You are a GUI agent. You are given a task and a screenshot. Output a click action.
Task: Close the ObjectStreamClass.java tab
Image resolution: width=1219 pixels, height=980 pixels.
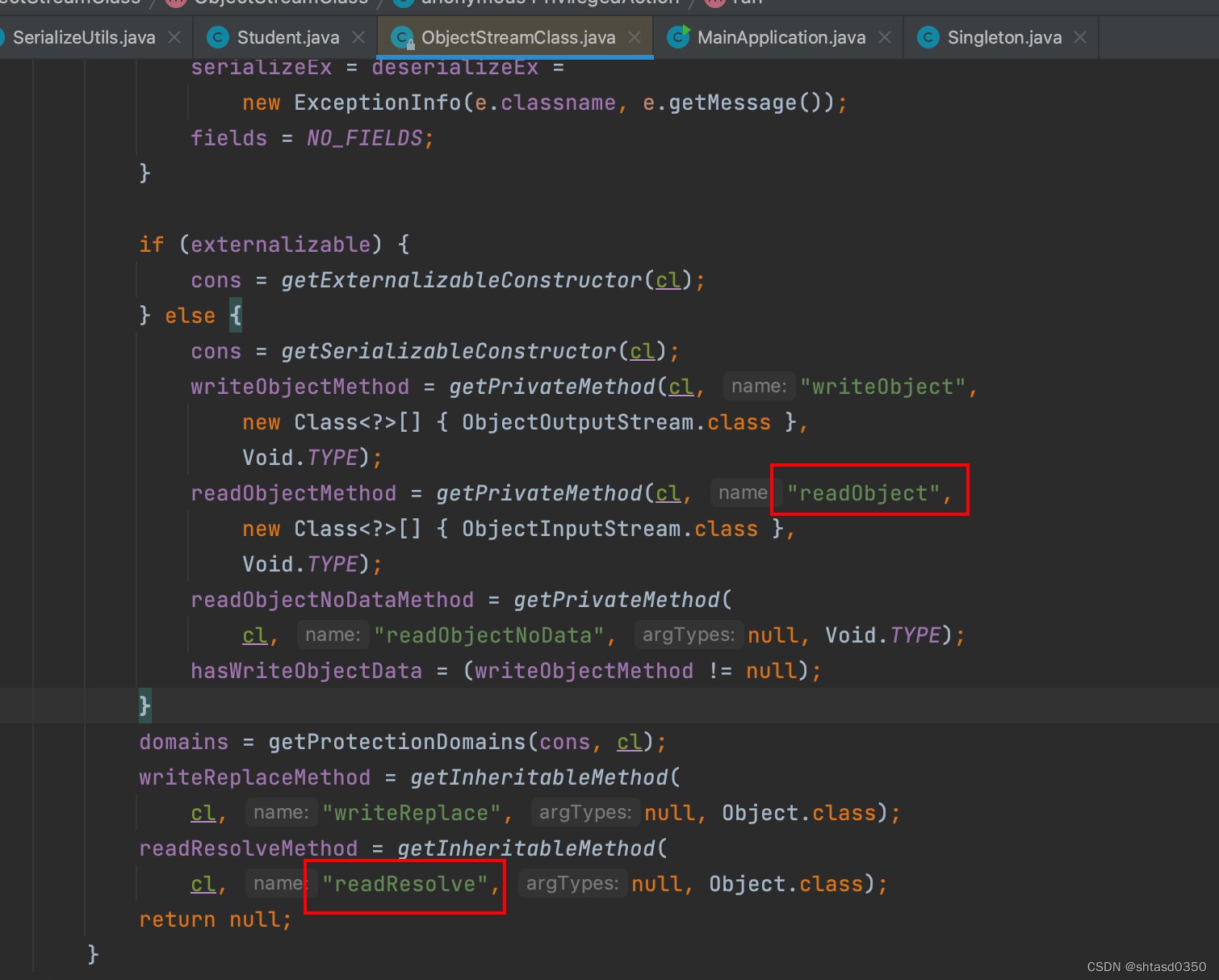tap(635, 37)
